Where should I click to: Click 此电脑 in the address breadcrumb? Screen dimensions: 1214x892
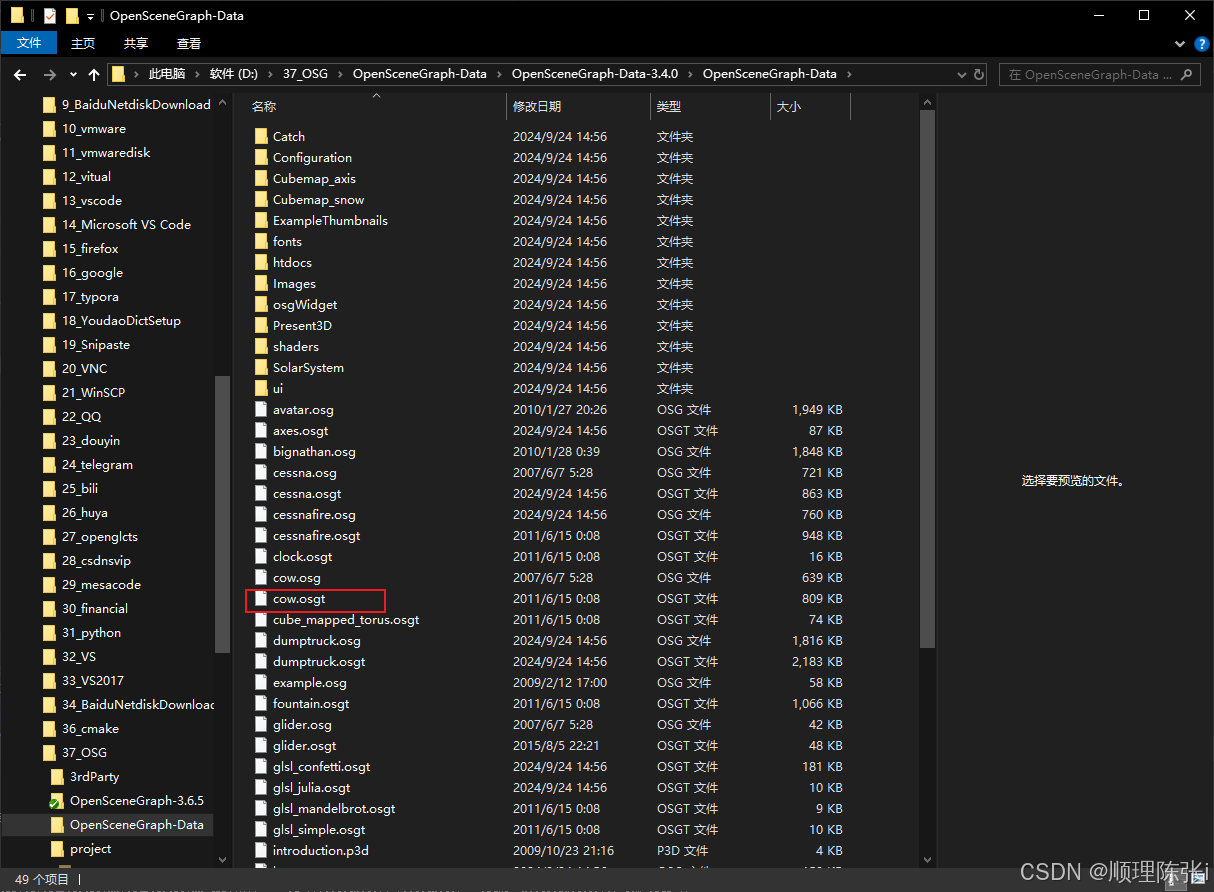click(167, 74)
